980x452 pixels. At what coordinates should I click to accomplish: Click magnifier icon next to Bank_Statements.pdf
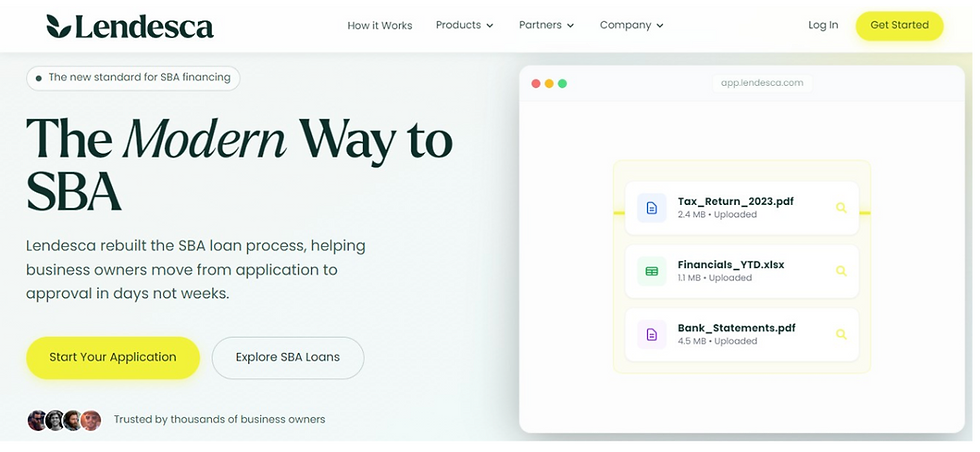point(841,334)
